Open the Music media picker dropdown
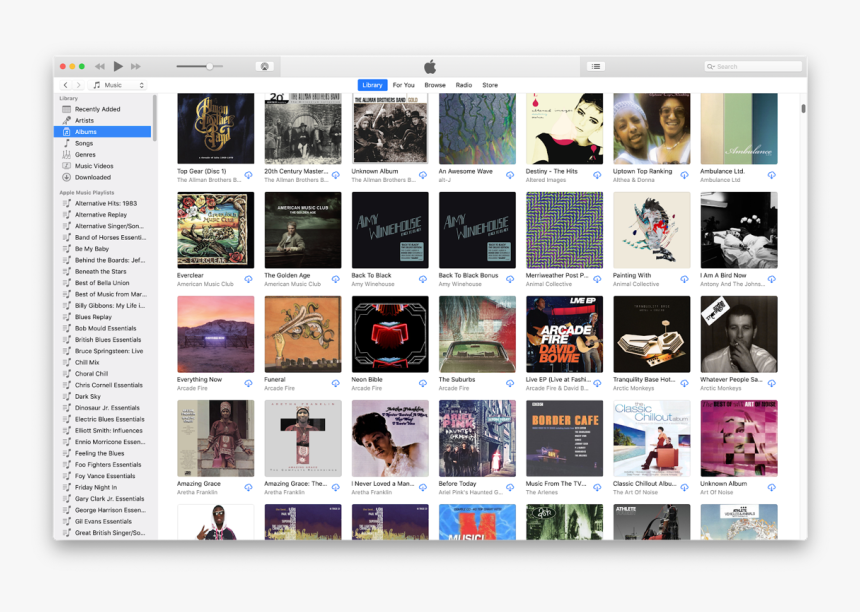This screenshot has width=860, height=612. tap(110, 85)
